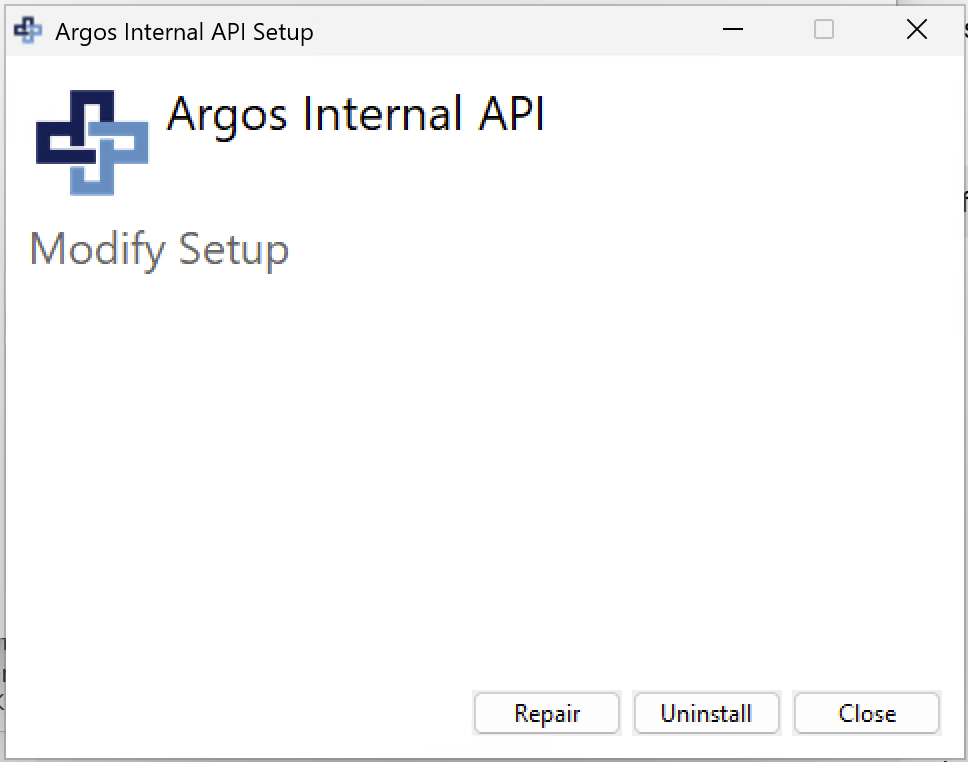Open the system menu via title bar icon
968x762 pixels.
[x=28, y=30]
